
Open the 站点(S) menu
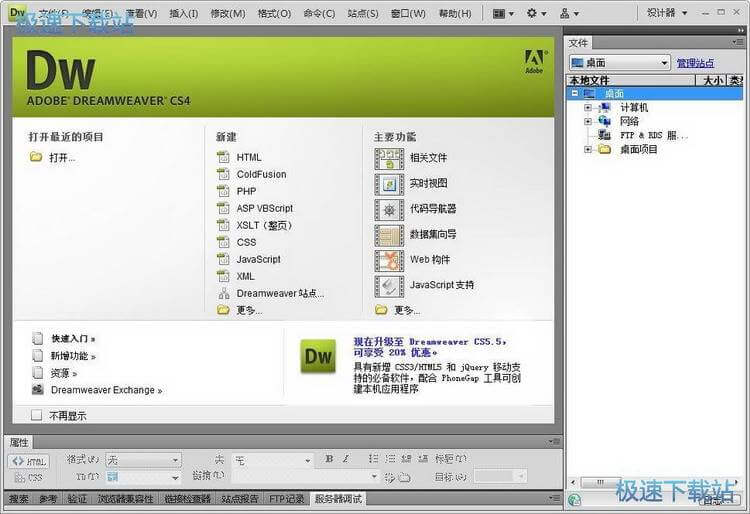click(363, 13)
